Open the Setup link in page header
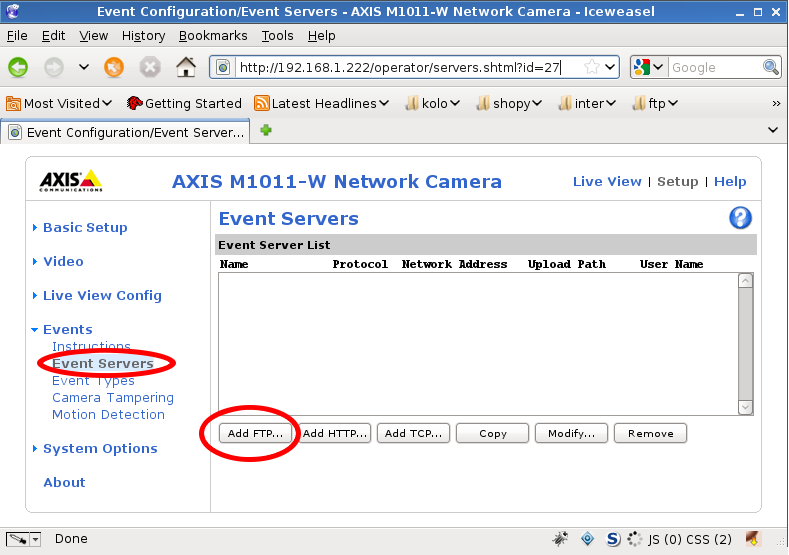 tap(677, 182)
